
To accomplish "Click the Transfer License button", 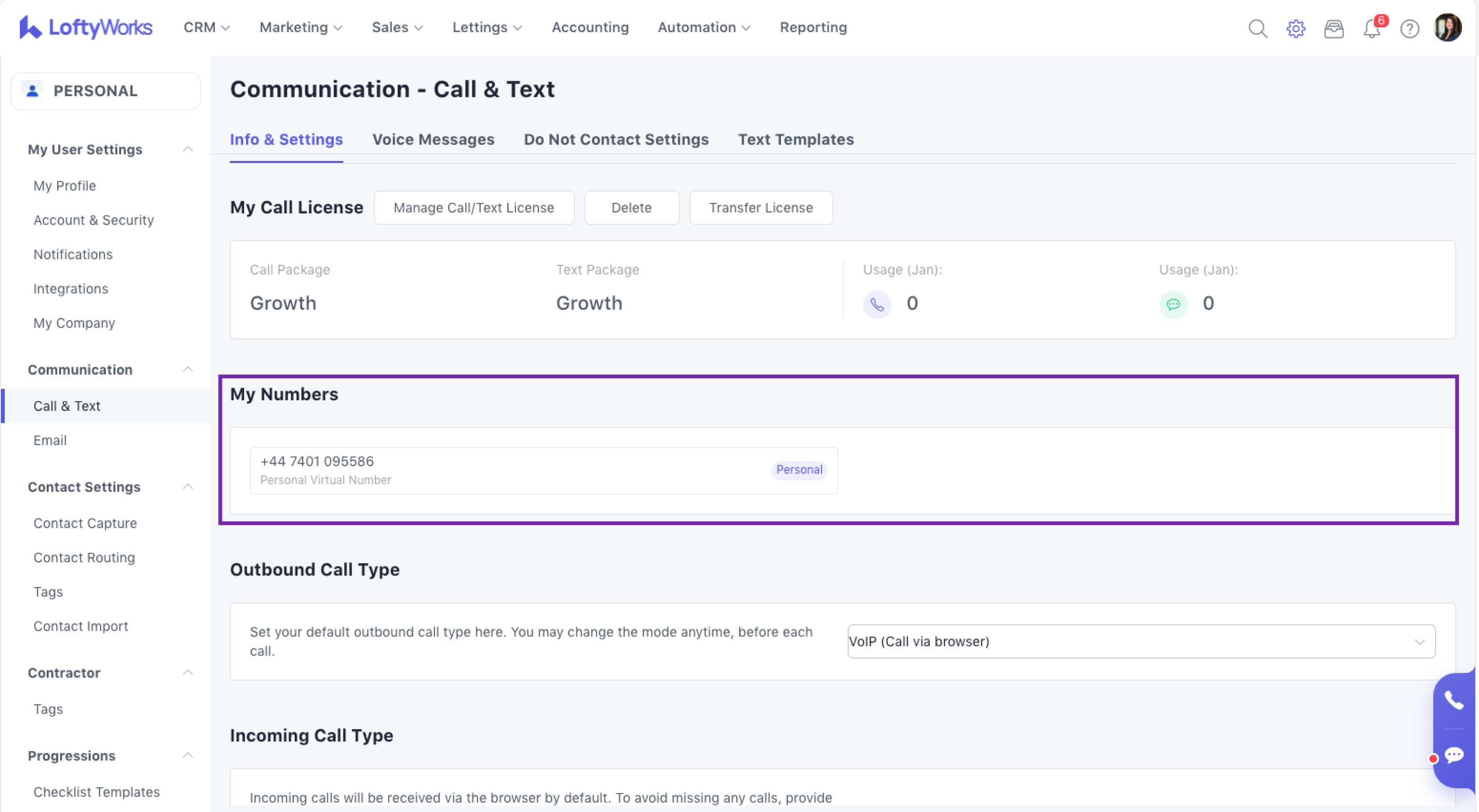I will [760, 208].
